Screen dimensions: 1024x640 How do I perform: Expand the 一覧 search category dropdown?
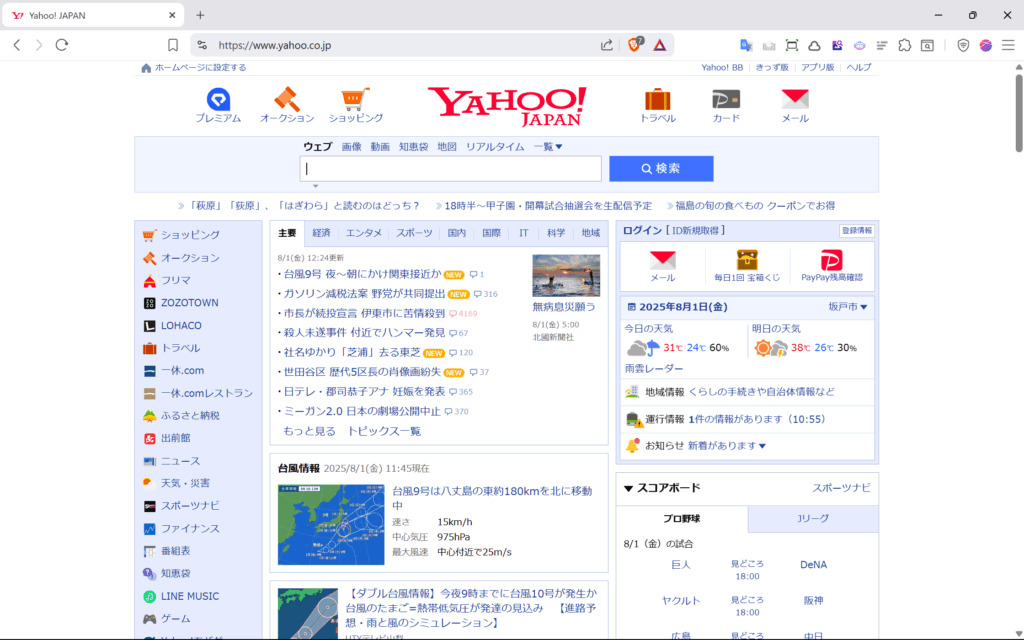pos(547,147)
